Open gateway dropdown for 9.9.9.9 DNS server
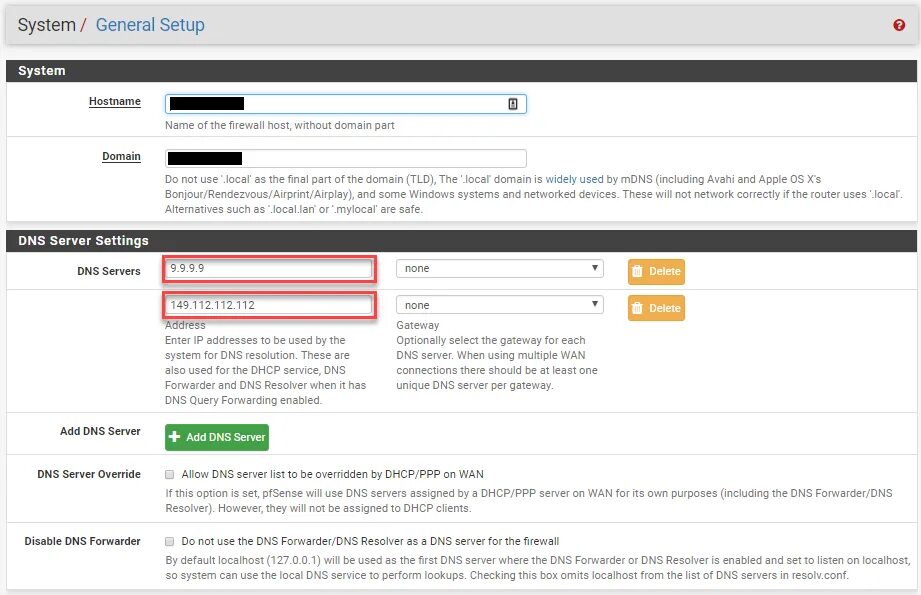This screenshot has width=921, height=595. 500,268
